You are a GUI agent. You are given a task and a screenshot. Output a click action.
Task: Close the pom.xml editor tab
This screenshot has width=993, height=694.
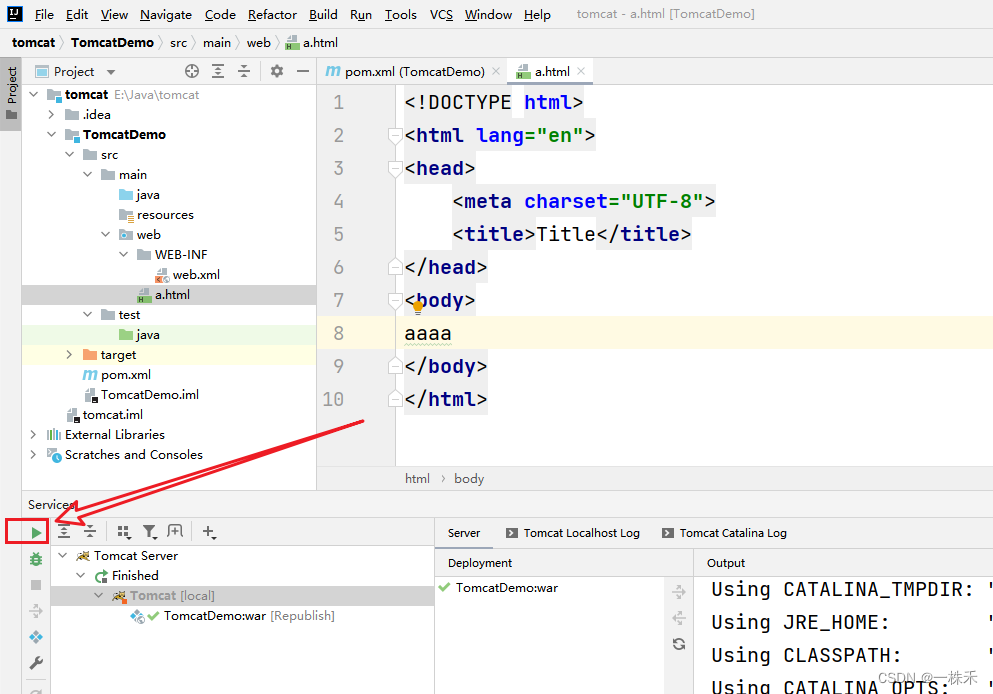496,71
